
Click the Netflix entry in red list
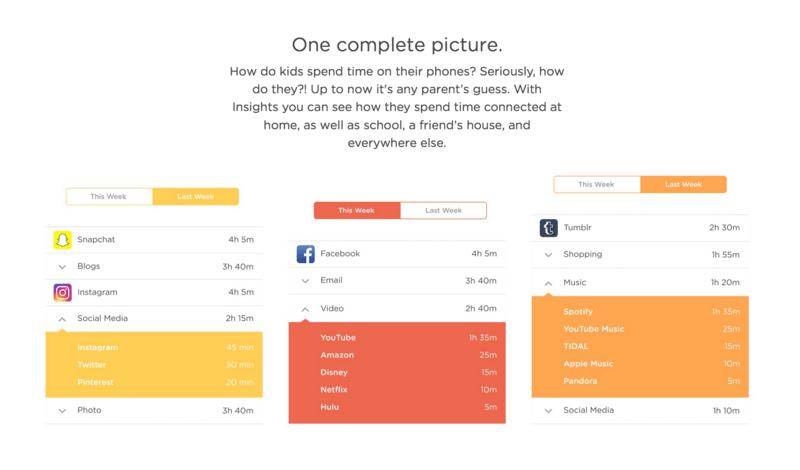tap(396, 389)
